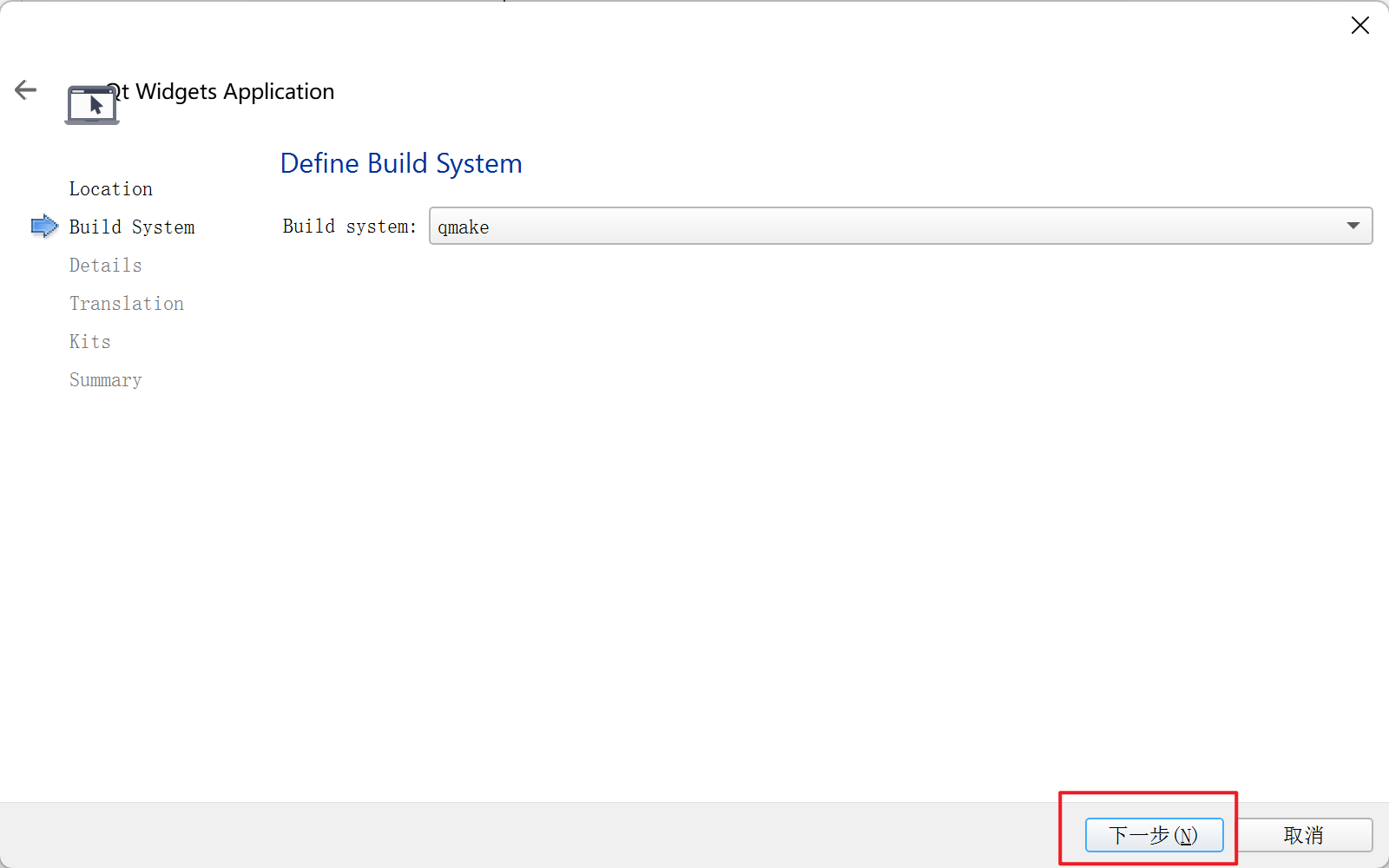The image size is (1389, 868).
Task: Open the Build system dropdown arrow
Action: pyautogui.click(x=1353, y=226)
